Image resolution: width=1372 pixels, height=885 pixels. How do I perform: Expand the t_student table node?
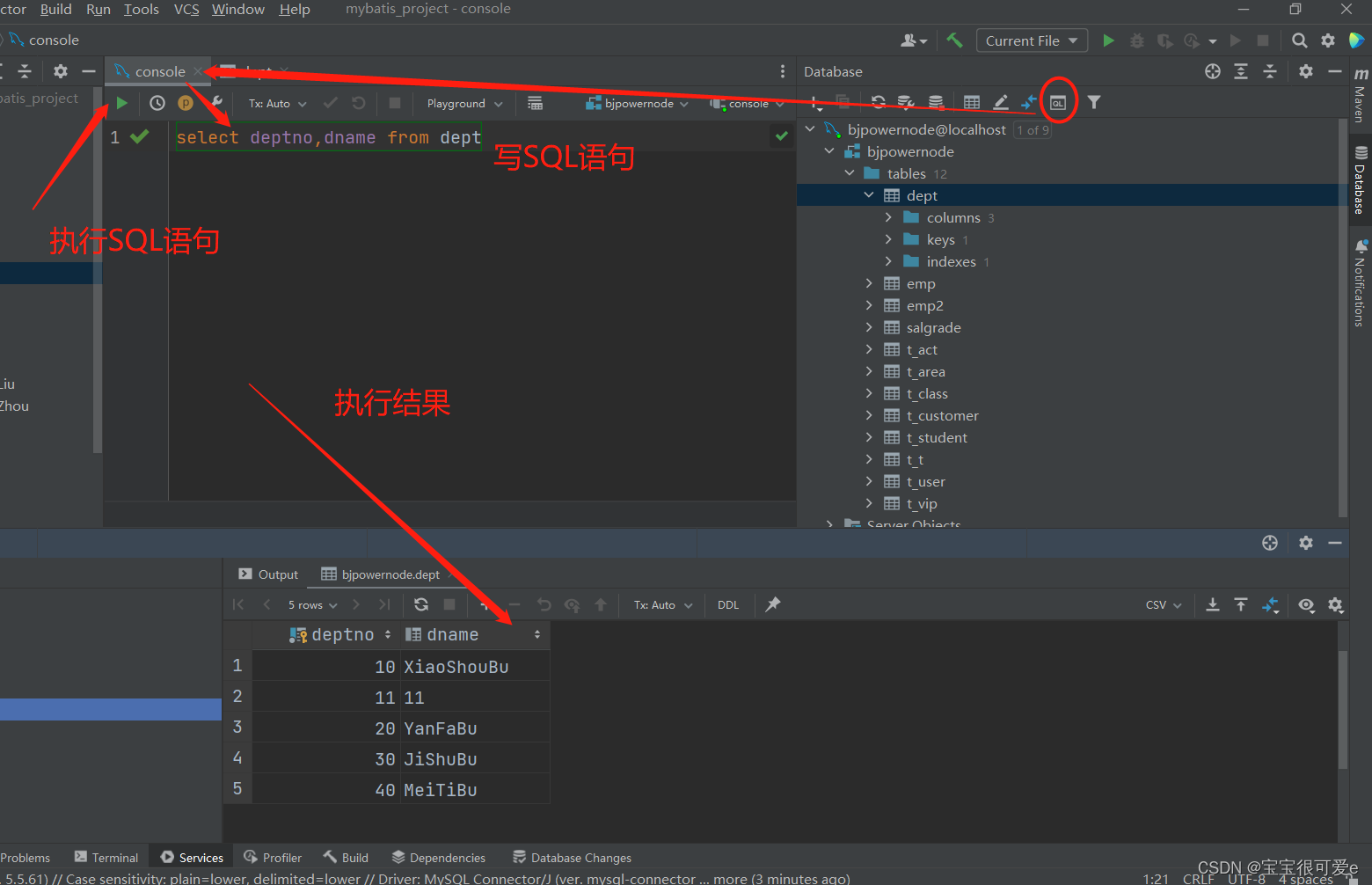869,437
